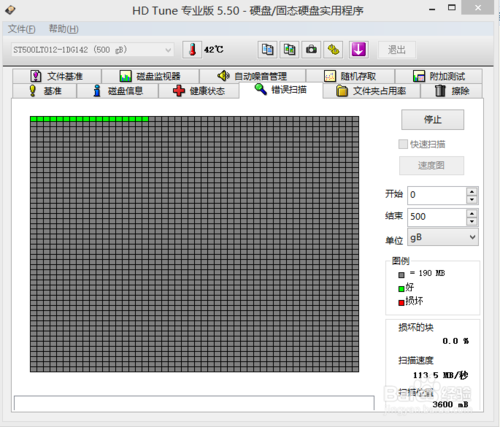Click the copy screenshot to clipboard icon
The height and width of the screenshot is (427, 500).
(x=289, y=50)
